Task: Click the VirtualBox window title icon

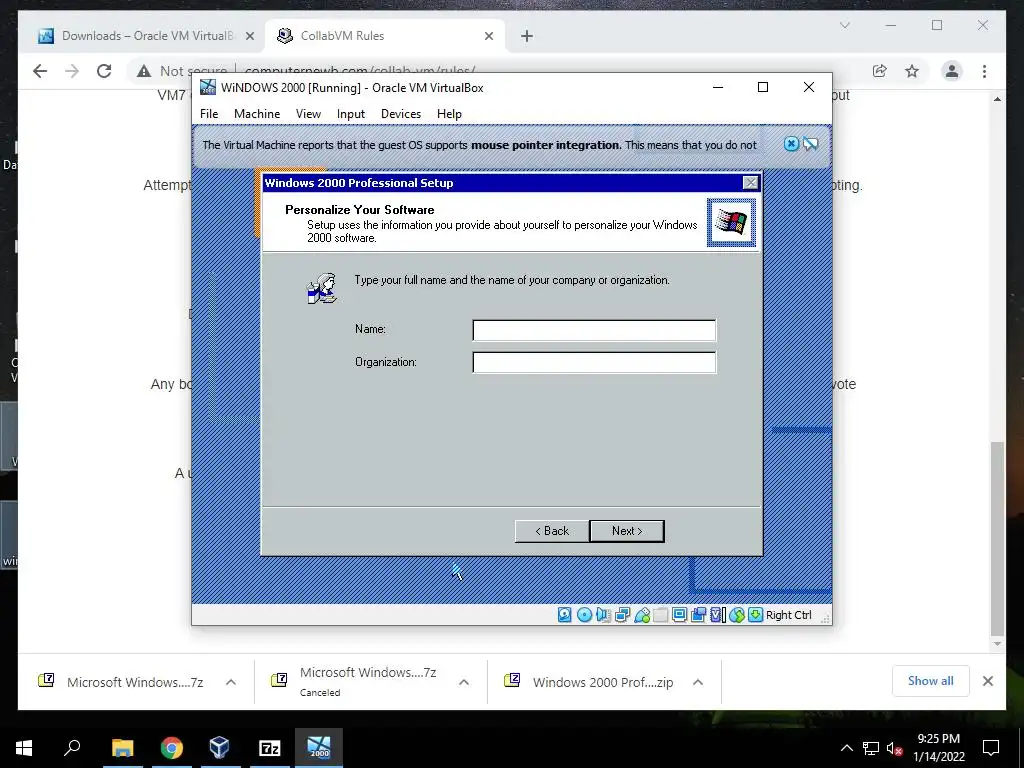Action: 208,87
